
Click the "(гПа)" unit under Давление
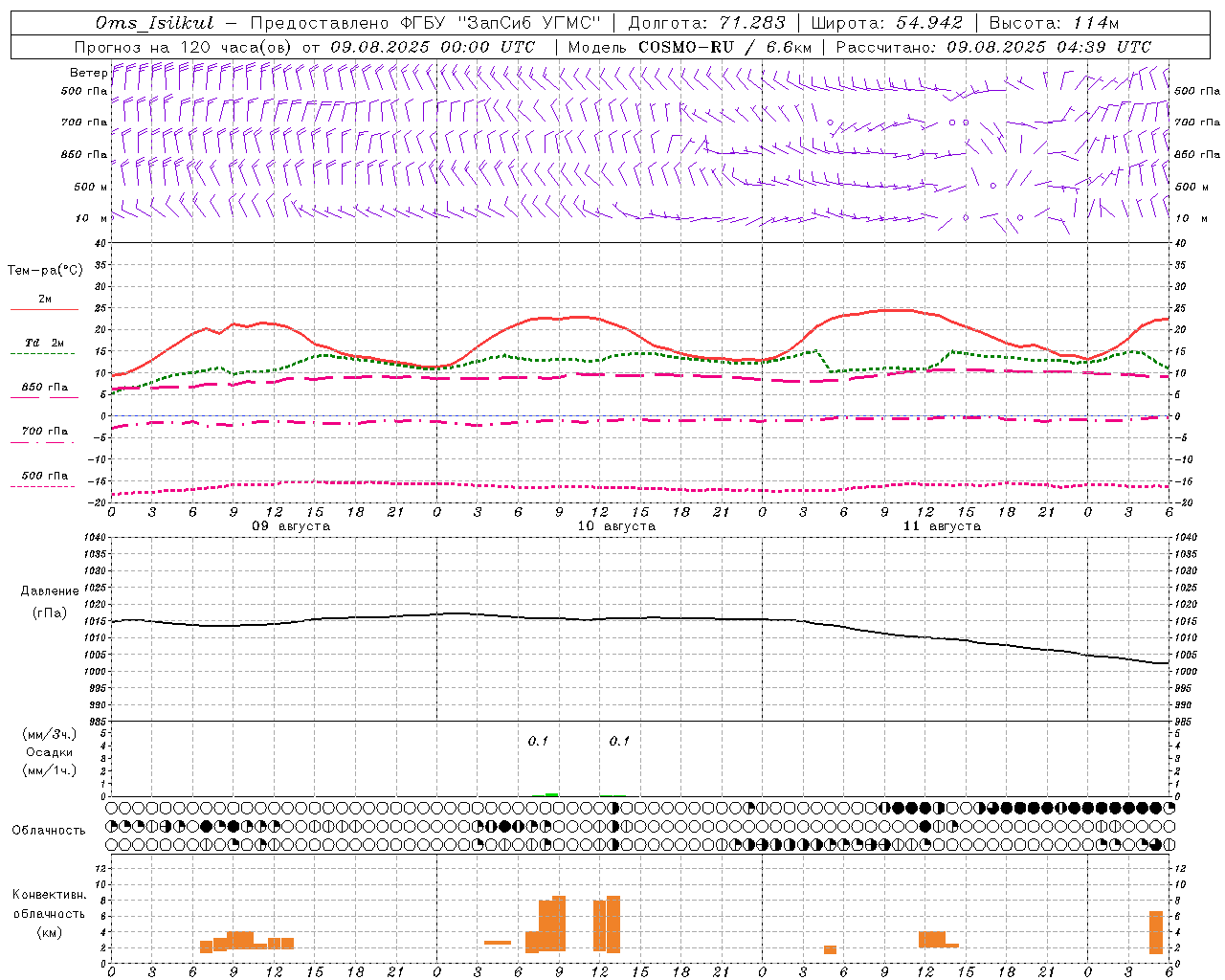click(50, 612)
